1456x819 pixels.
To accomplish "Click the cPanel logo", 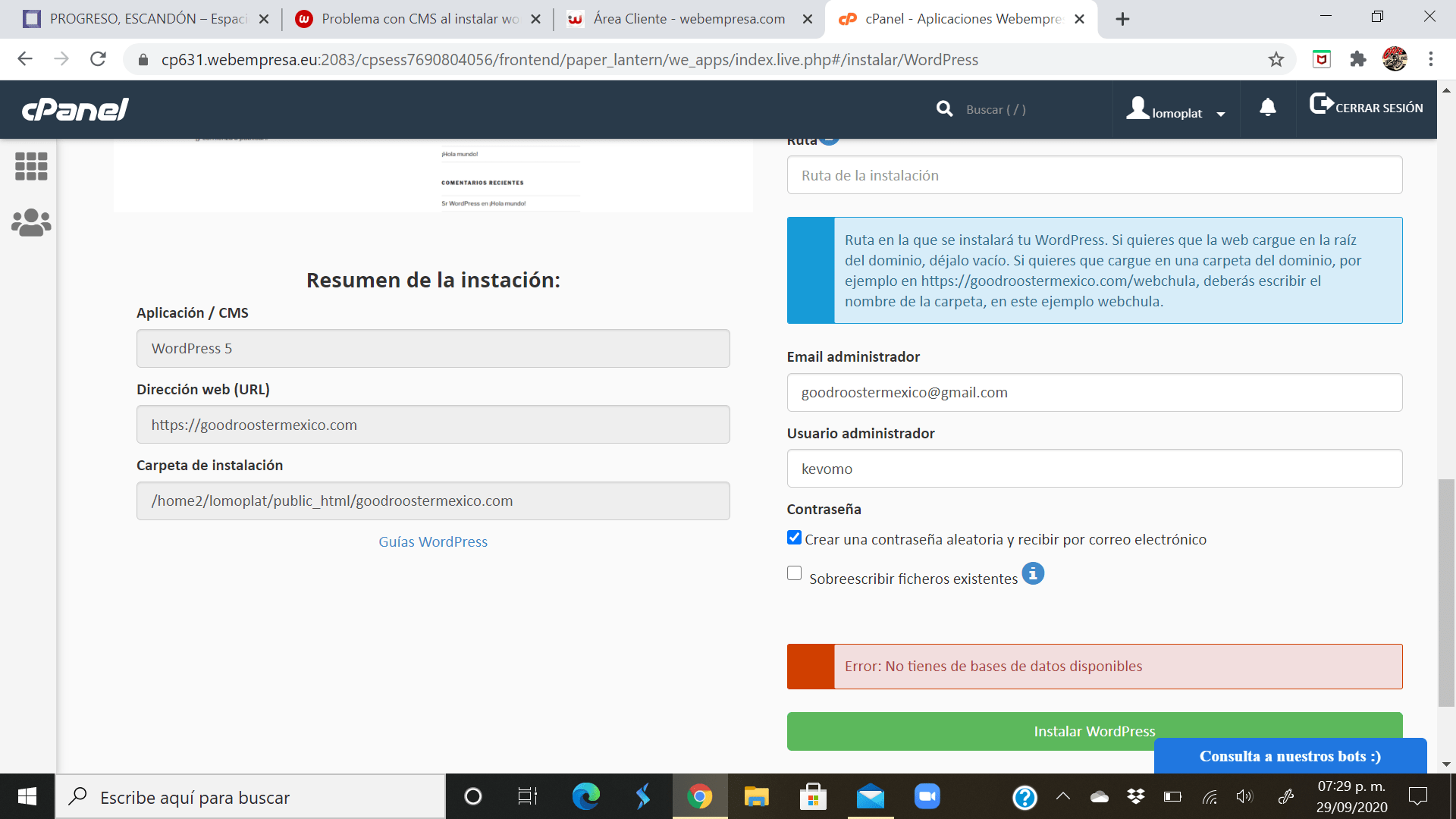I will tap(75, 110).
